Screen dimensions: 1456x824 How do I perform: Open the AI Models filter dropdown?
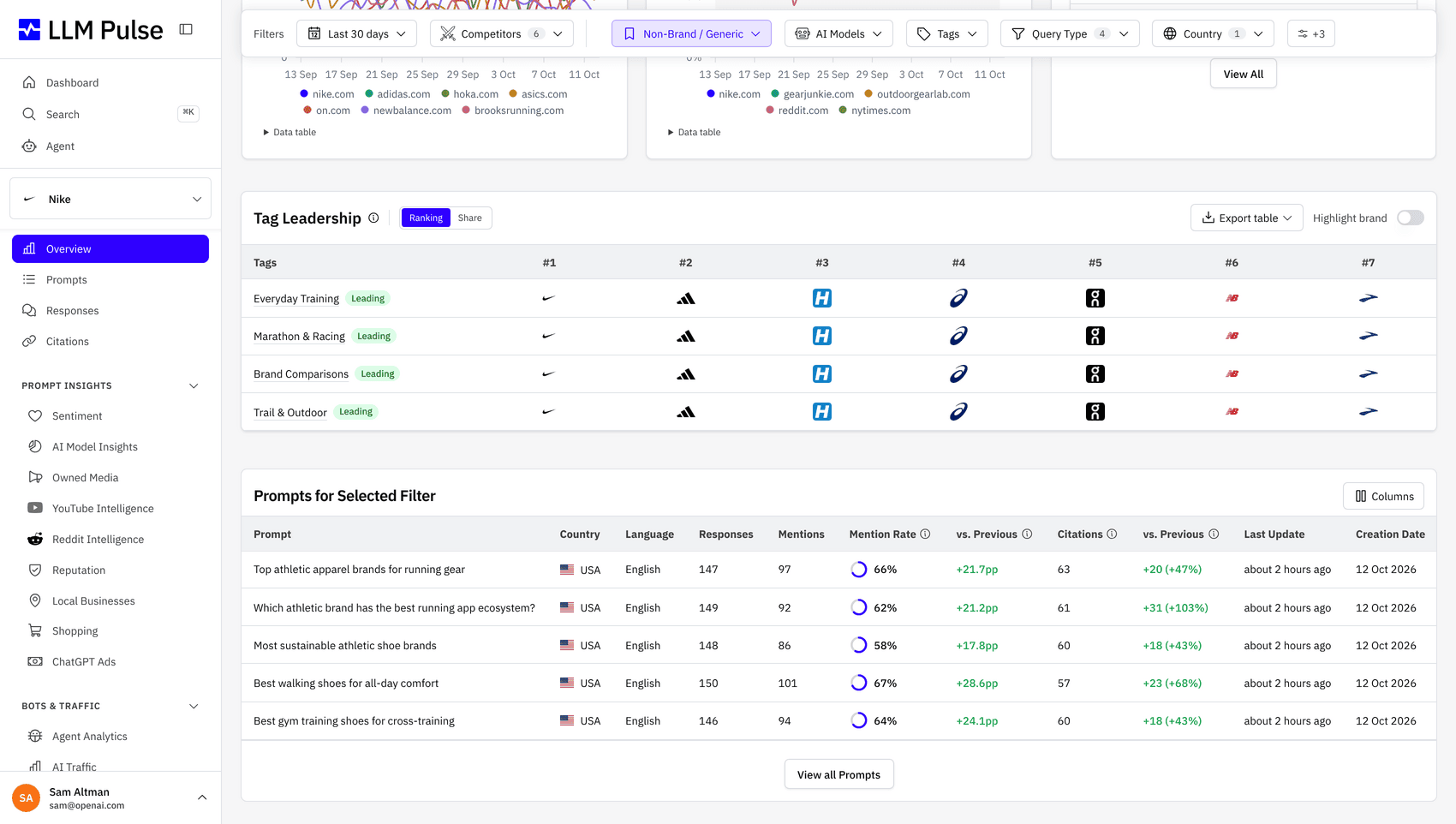pyautogui.click(x=838, y=34)
